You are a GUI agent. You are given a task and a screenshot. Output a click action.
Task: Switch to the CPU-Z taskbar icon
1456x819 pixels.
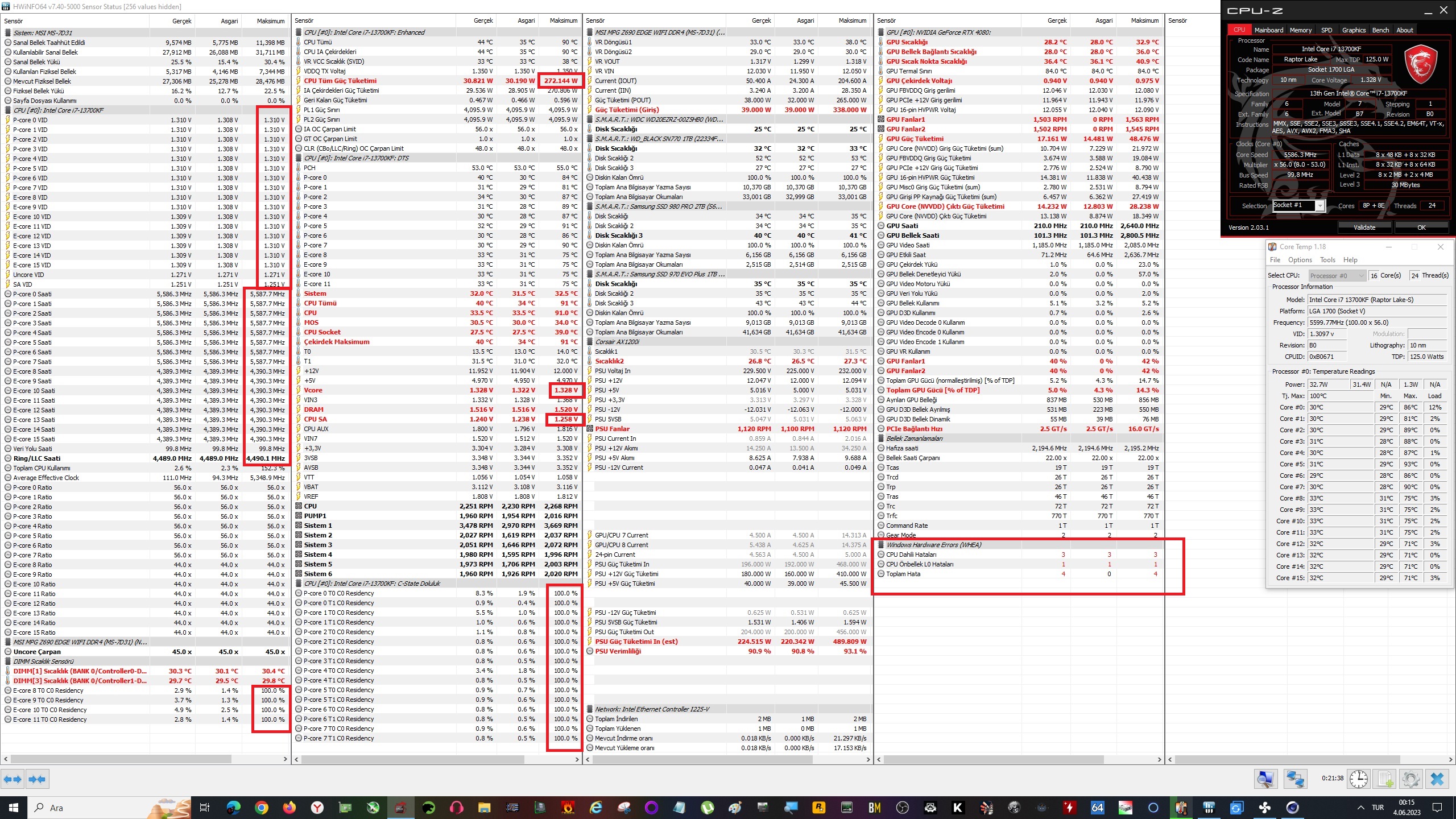coord(401,808)
